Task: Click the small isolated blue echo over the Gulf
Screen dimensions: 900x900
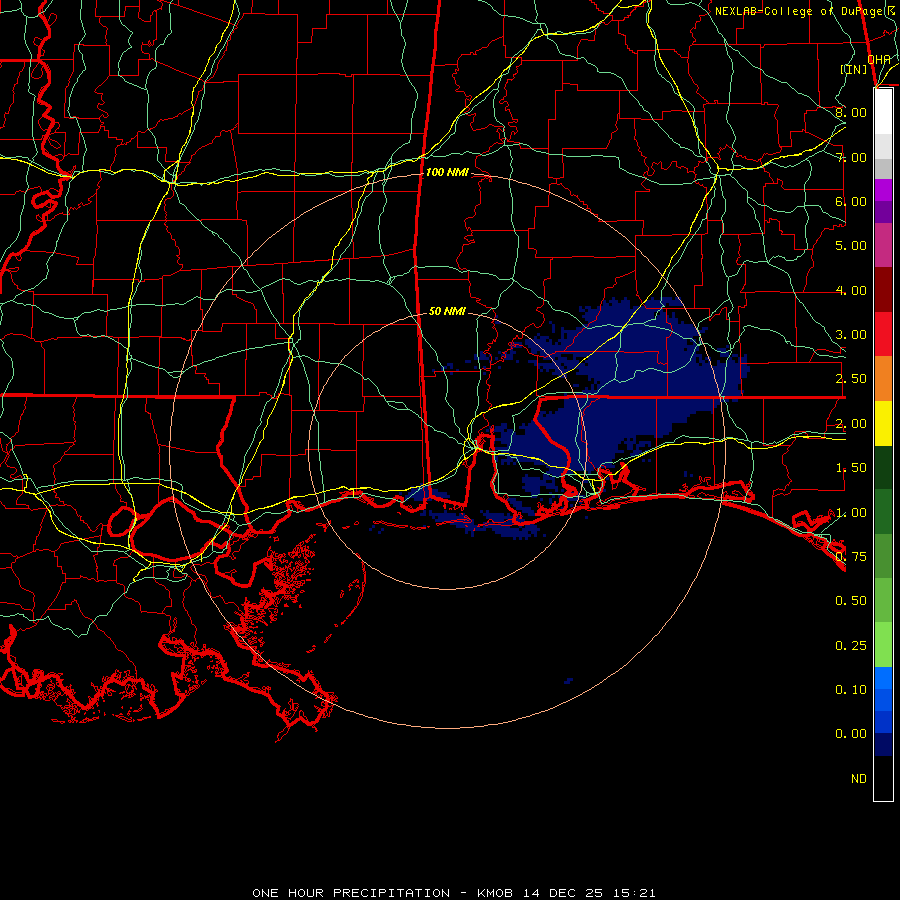Action: click(x=568, y=681)
